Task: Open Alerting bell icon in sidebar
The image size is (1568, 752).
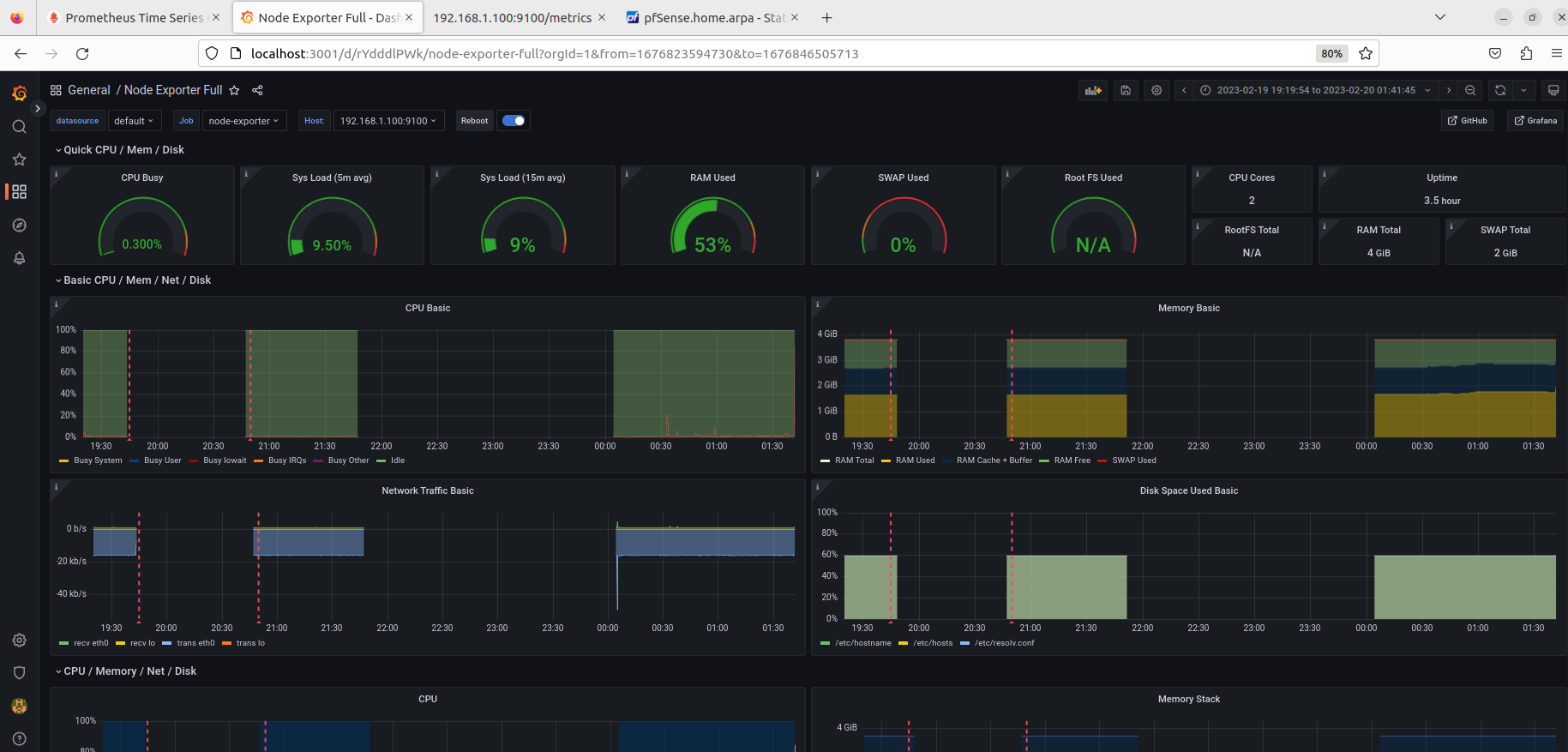Action: (19, 258)
